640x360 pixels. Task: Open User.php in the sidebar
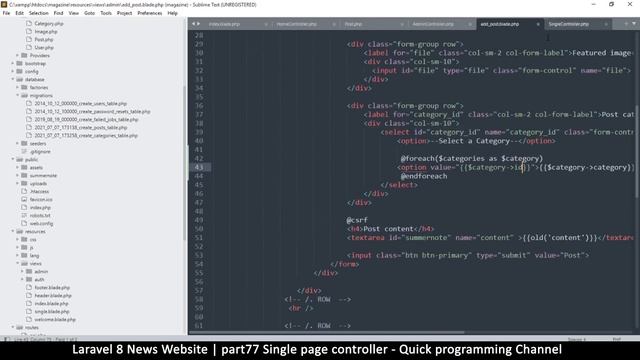coord(44,47)
